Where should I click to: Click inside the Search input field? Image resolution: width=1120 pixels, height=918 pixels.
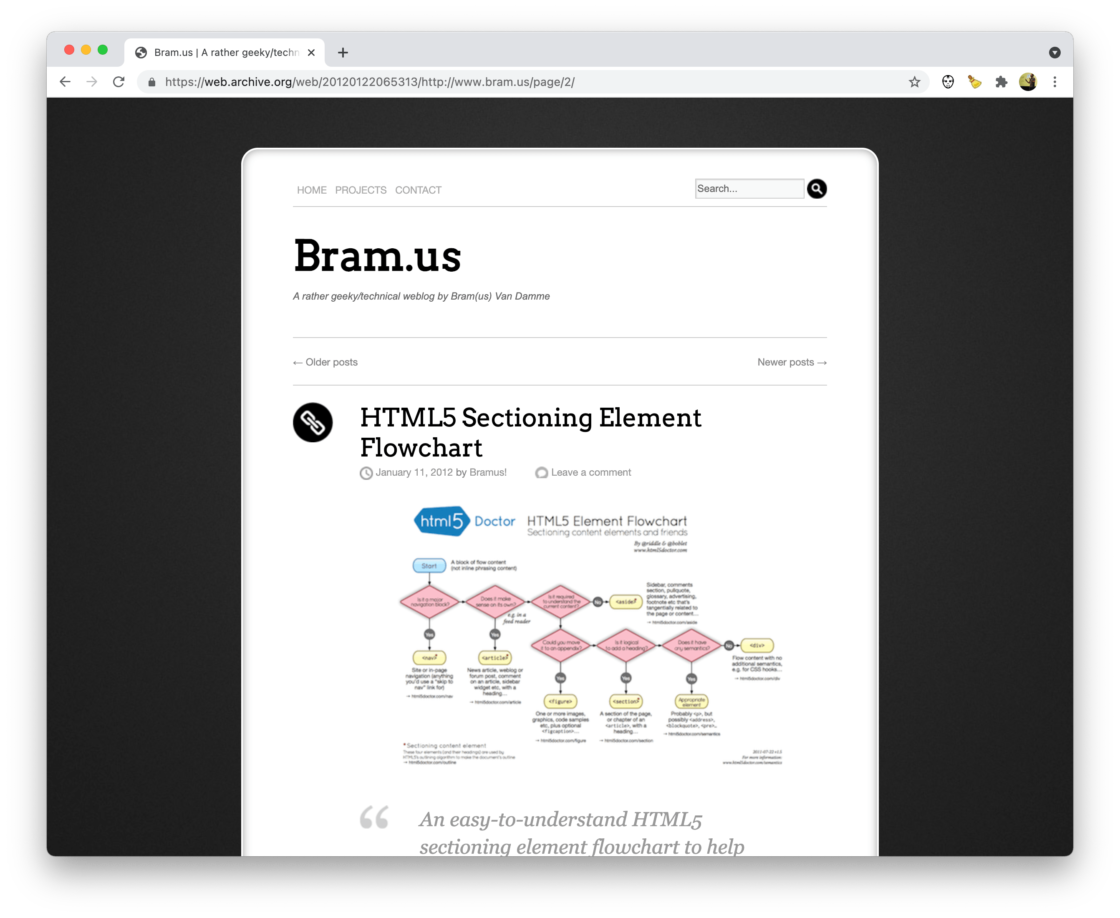coord(750,188)
